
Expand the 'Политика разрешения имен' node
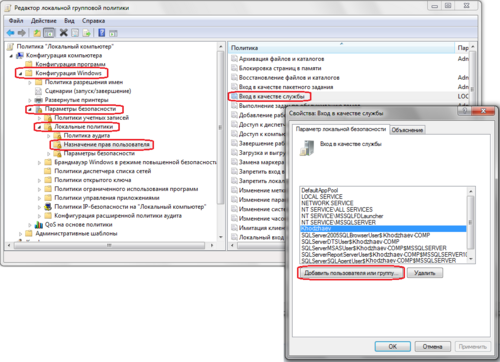pyautogui.click(x=30, y=82)
